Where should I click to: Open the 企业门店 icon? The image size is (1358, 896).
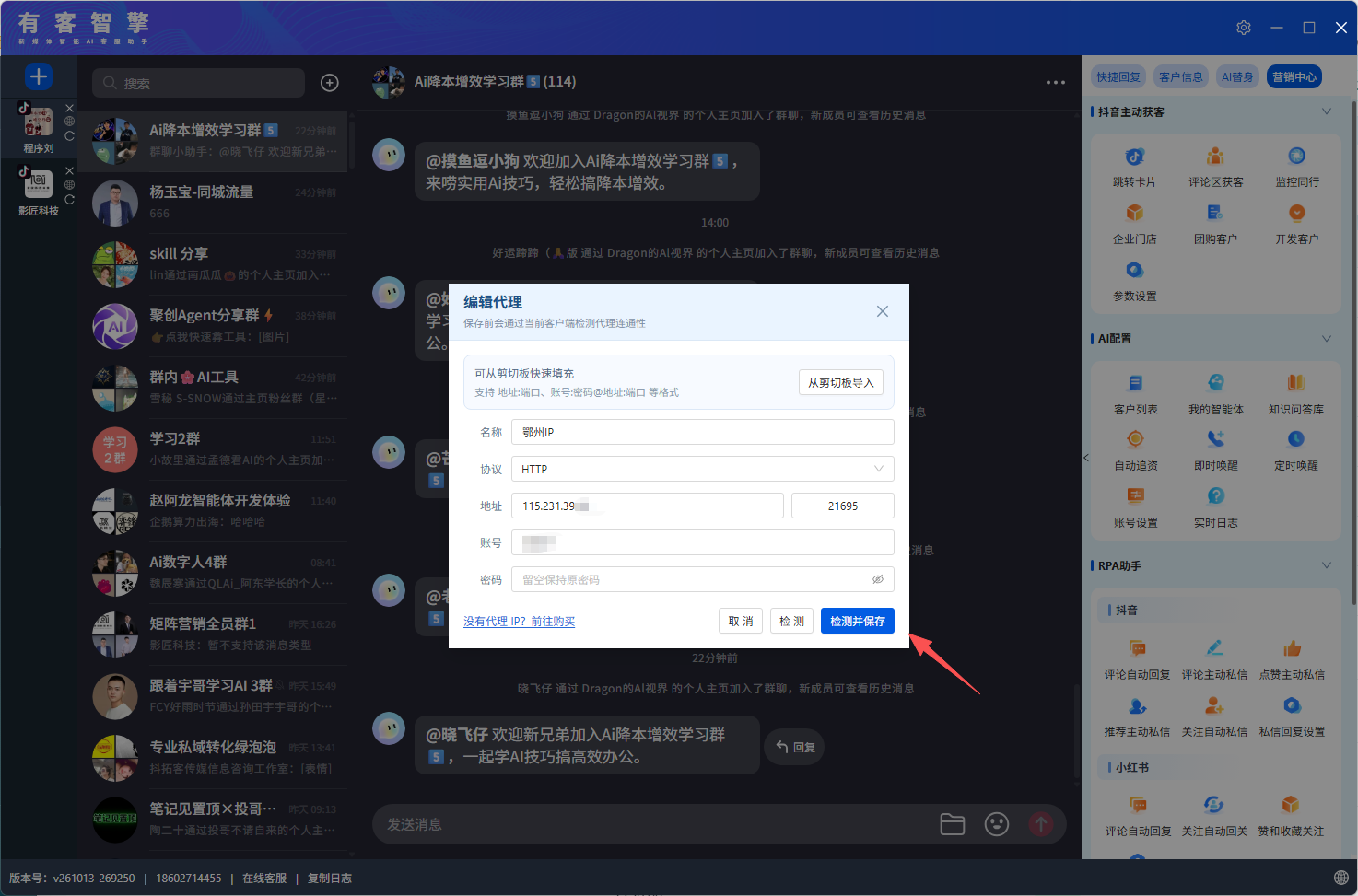1134,214
